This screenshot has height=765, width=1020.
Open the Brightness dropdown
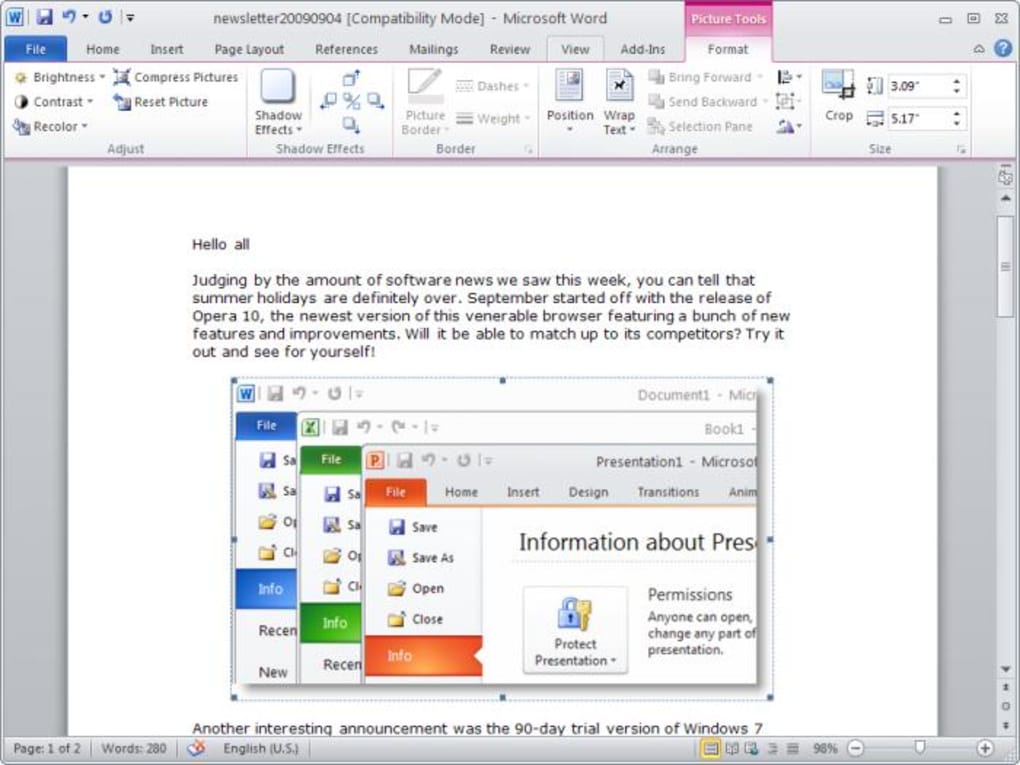click(58, 76)
